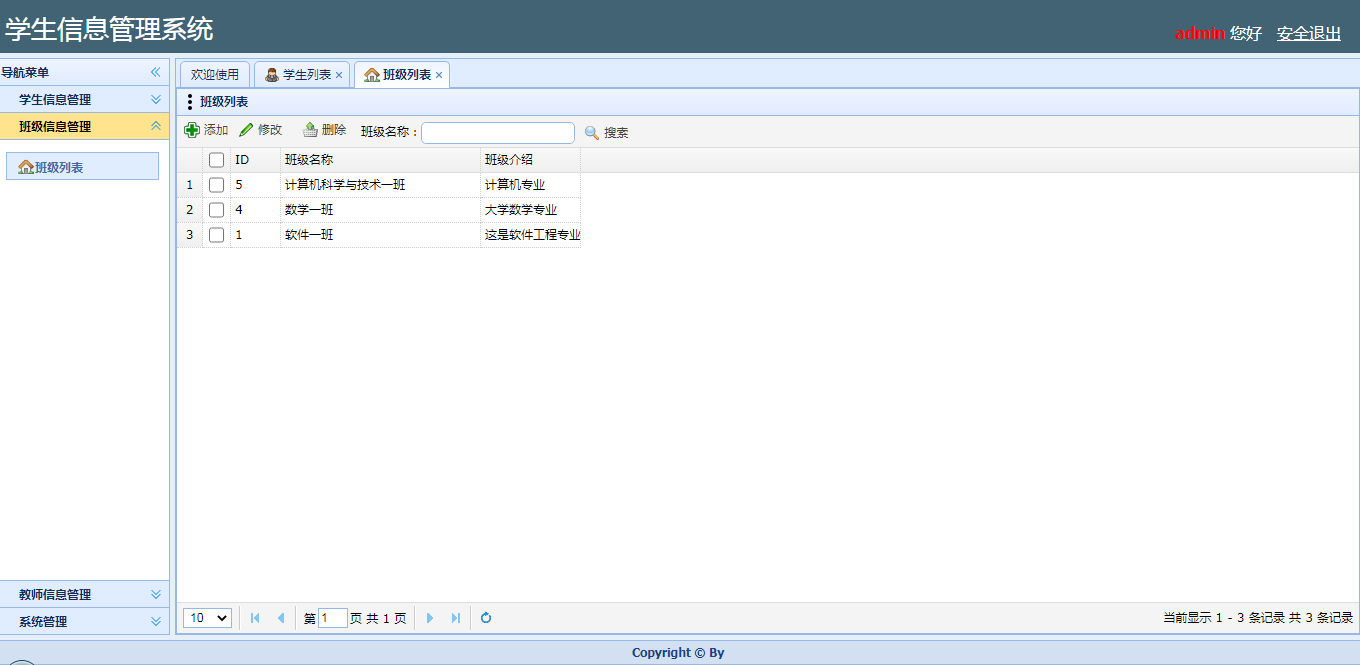Switch to the 欢迎使用 tab
Screen dimensions: 1360x665
[215, 75]
